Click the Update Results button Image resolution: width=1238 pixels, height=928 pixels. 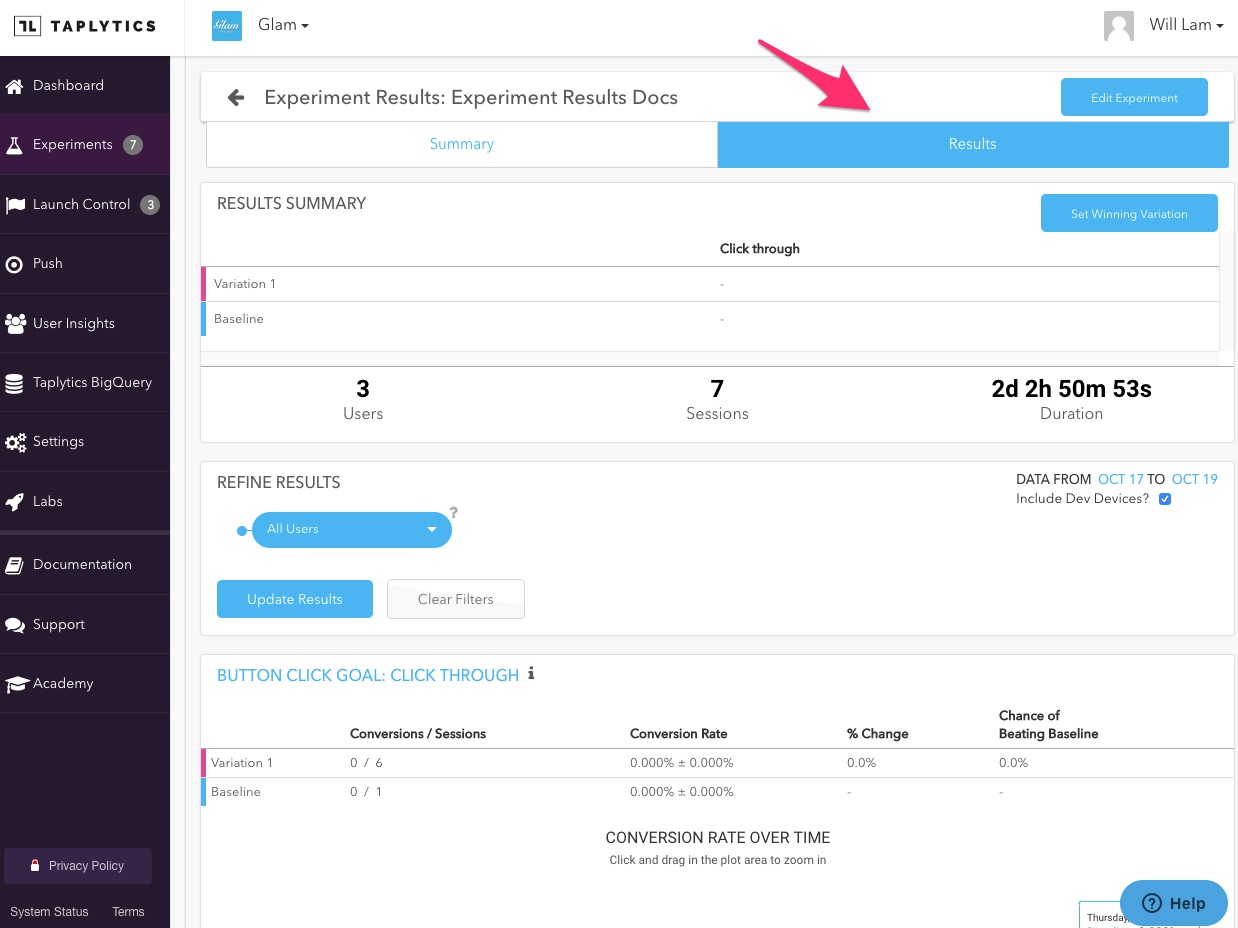295,599
